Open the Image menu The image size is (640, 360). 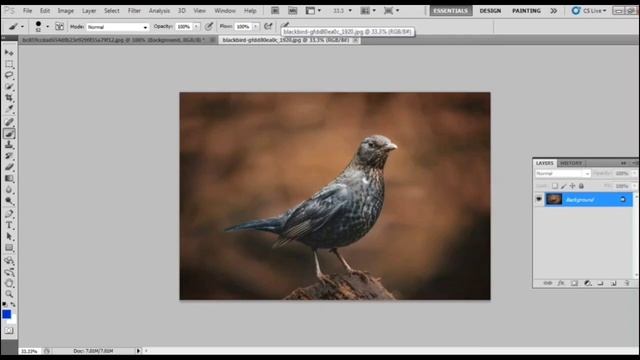point(65,11)
